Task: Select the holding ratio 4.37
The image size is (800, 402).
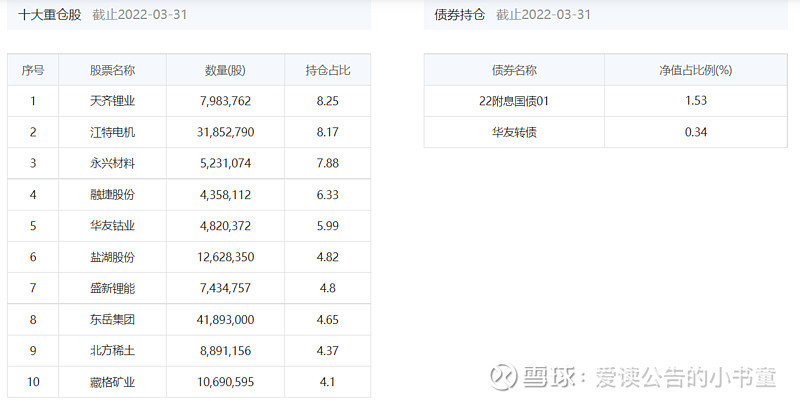Action: [x=328, y=350]
